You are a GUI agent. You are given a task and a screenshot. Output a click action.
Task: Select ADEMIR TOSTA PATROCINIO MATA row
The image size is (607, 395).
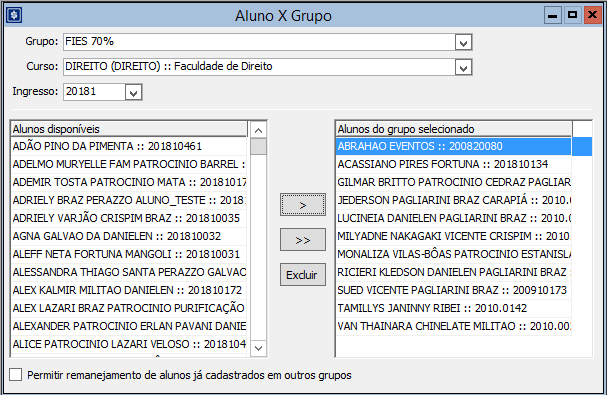[129, 182]
